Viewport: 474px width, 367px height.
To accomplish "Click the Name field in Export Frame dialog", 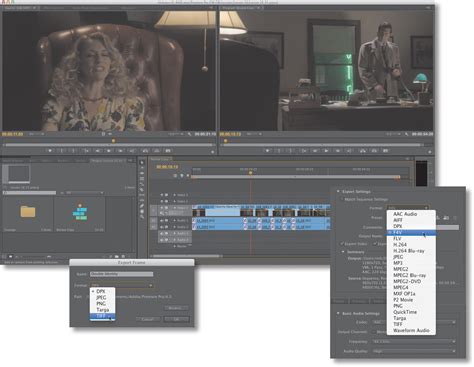I will point(122,274).
